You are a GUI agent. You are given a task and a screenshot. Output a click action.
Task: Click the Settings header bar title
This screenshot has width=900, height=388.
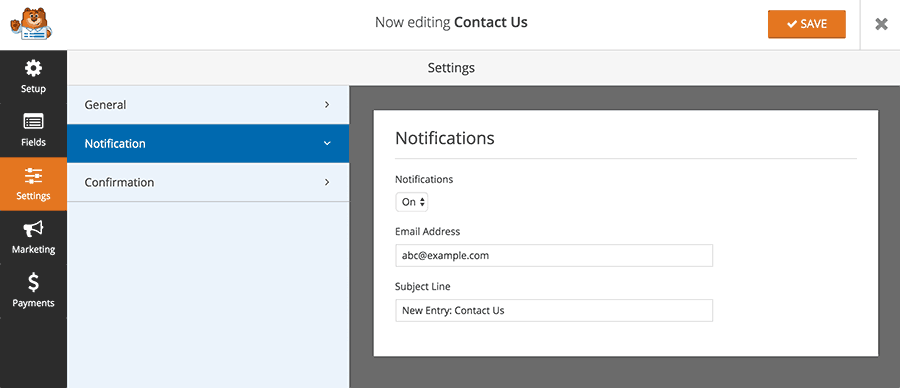451,68
